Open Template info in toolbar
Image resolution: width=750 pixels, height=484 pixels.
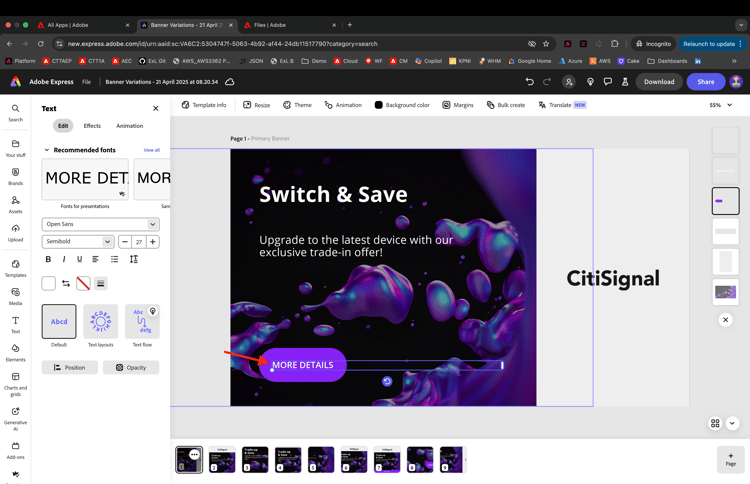click(204, 105)
